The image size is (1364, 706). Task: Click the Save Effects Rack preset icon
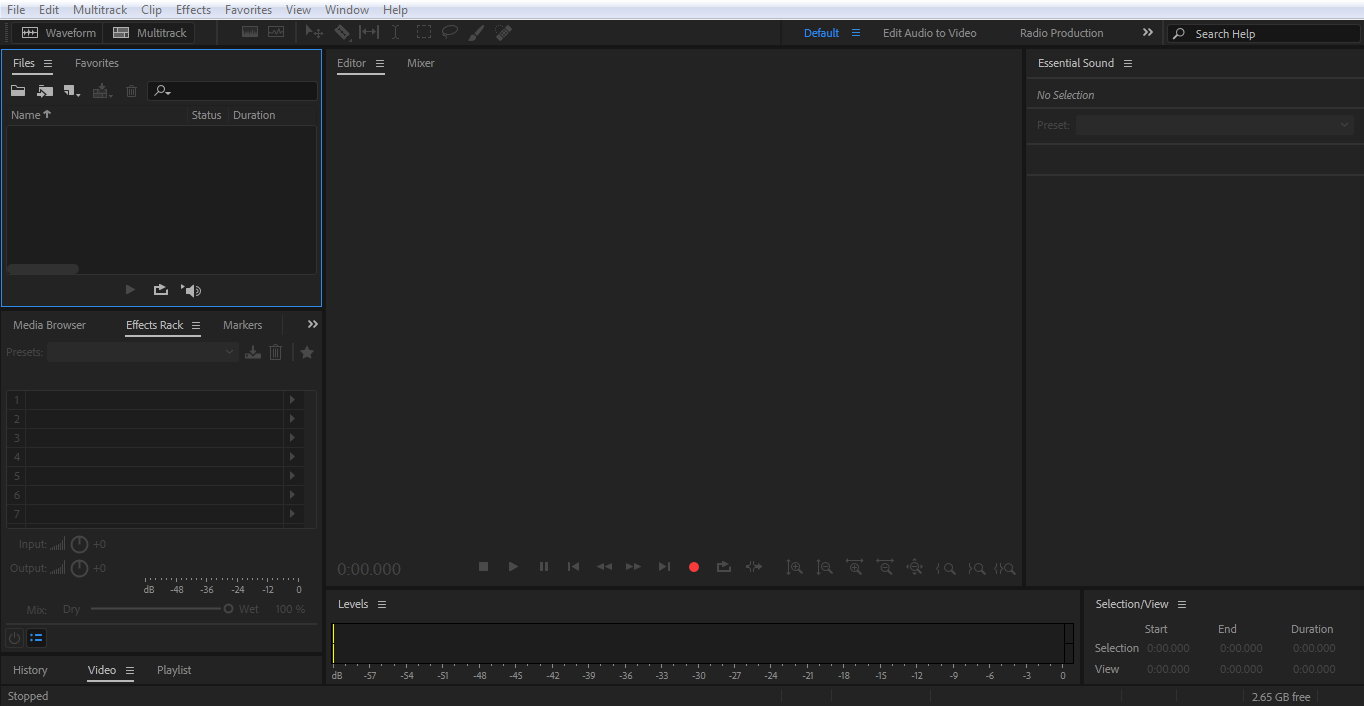coord(253,352)
